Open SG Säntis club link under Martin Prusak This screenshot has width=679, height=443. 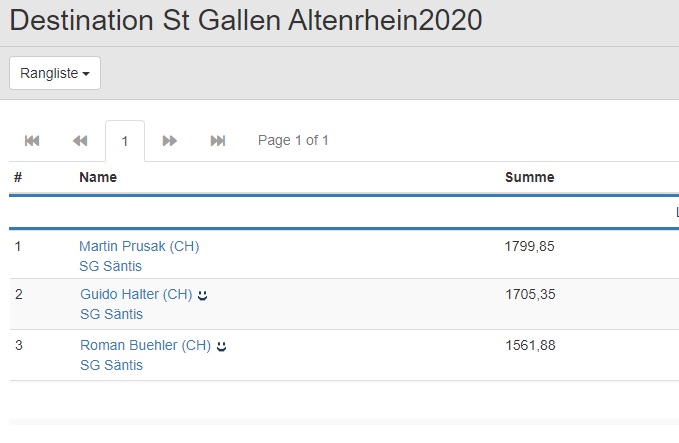click(110, 266)
